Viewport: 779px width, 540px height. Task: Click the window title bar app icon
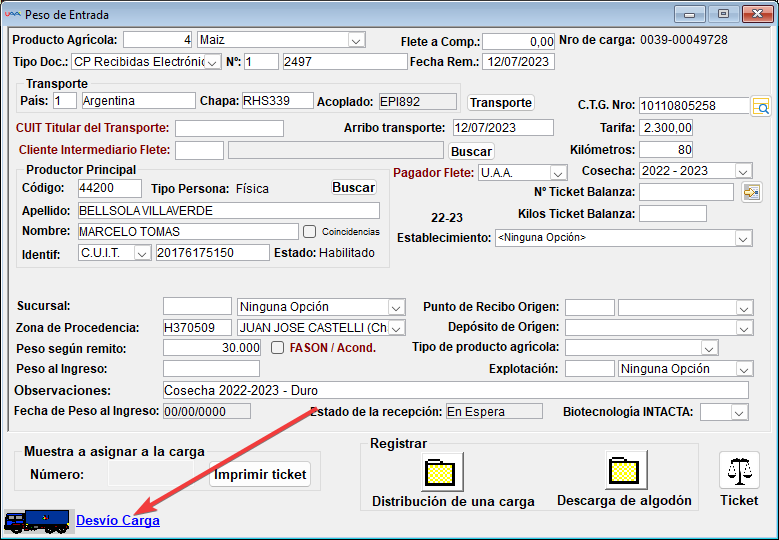pos(12,15)
